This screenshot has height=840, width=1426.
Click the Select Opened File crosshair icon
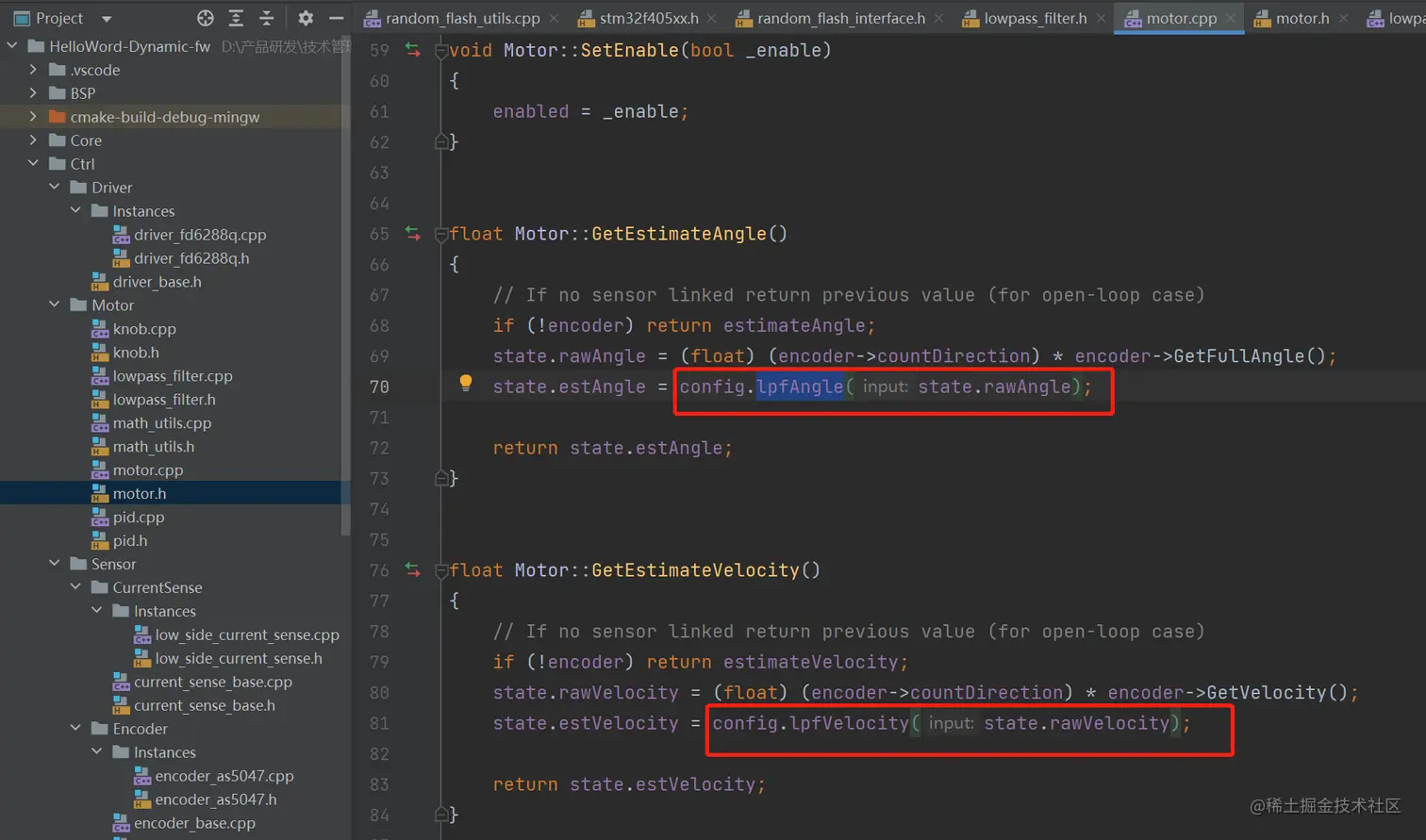pos(205,18)
